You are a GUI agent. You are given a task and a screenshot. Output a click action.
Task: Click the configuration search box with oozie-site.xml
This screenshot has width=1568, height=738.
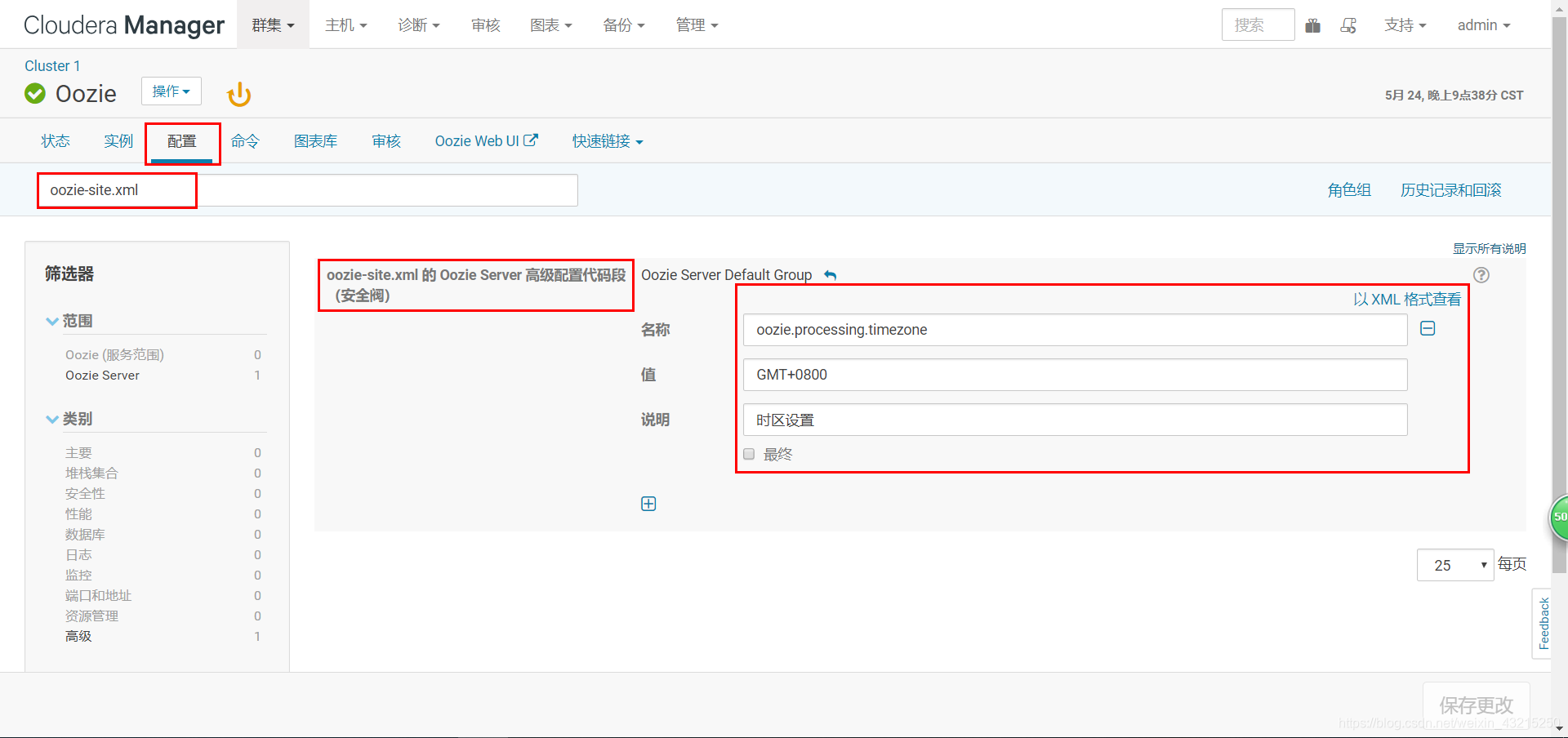point(309,190)
